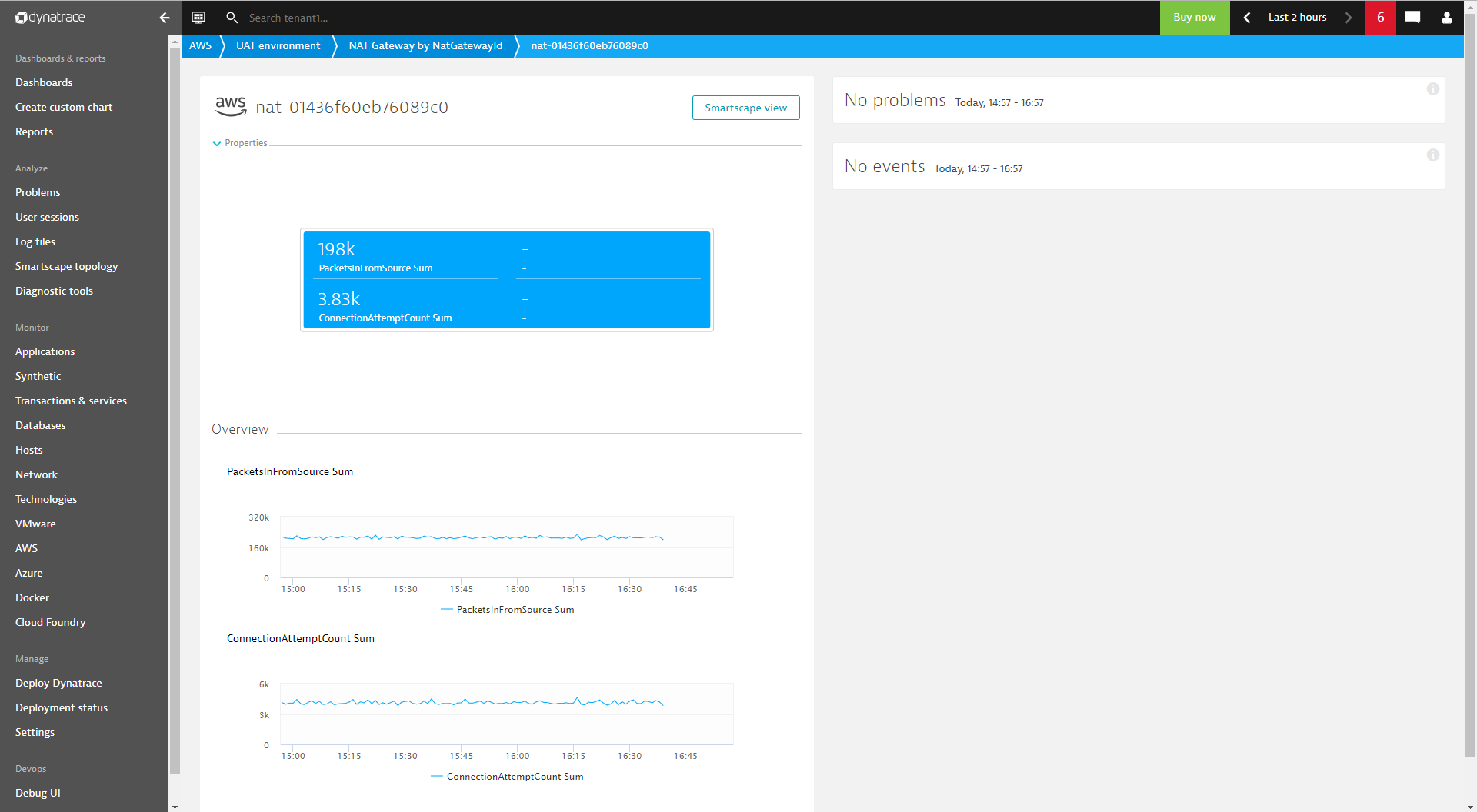This screenshot has width=1477, height=812.
Task: Expand the Properties section
Action: (x=240, y=143)
